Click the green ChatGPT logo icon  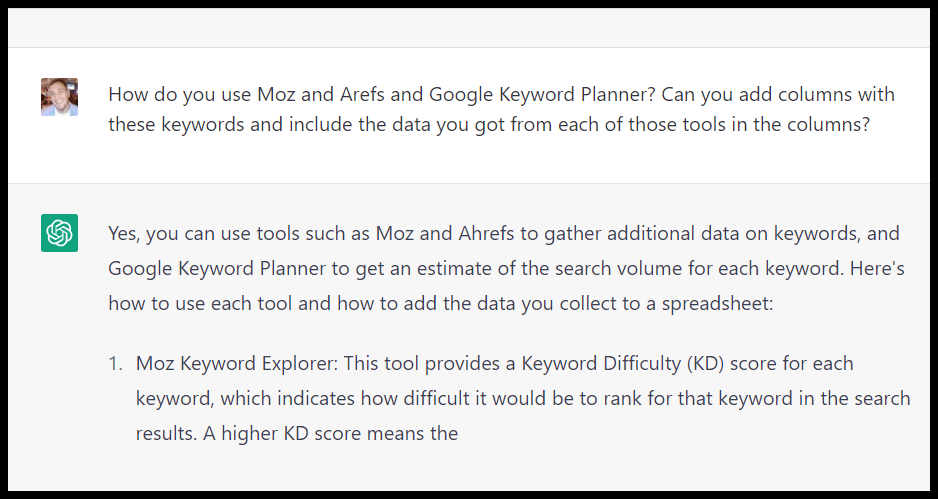pos(59,234)
